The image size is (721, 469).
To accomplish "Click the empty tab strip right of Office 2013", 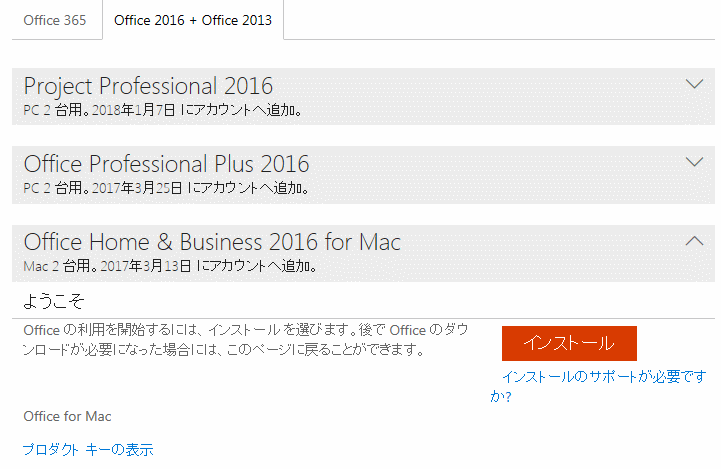I will tap(499, 20).
